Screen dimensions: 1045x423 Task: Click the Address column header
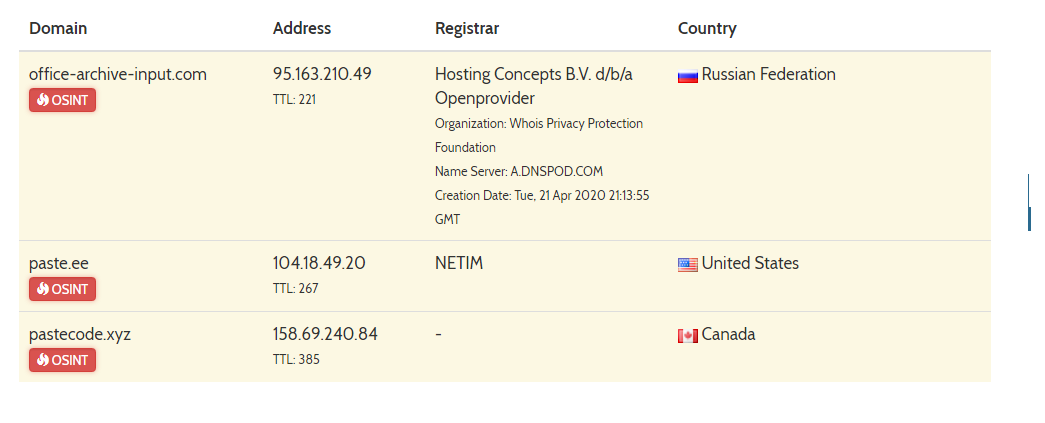(301, 29)
